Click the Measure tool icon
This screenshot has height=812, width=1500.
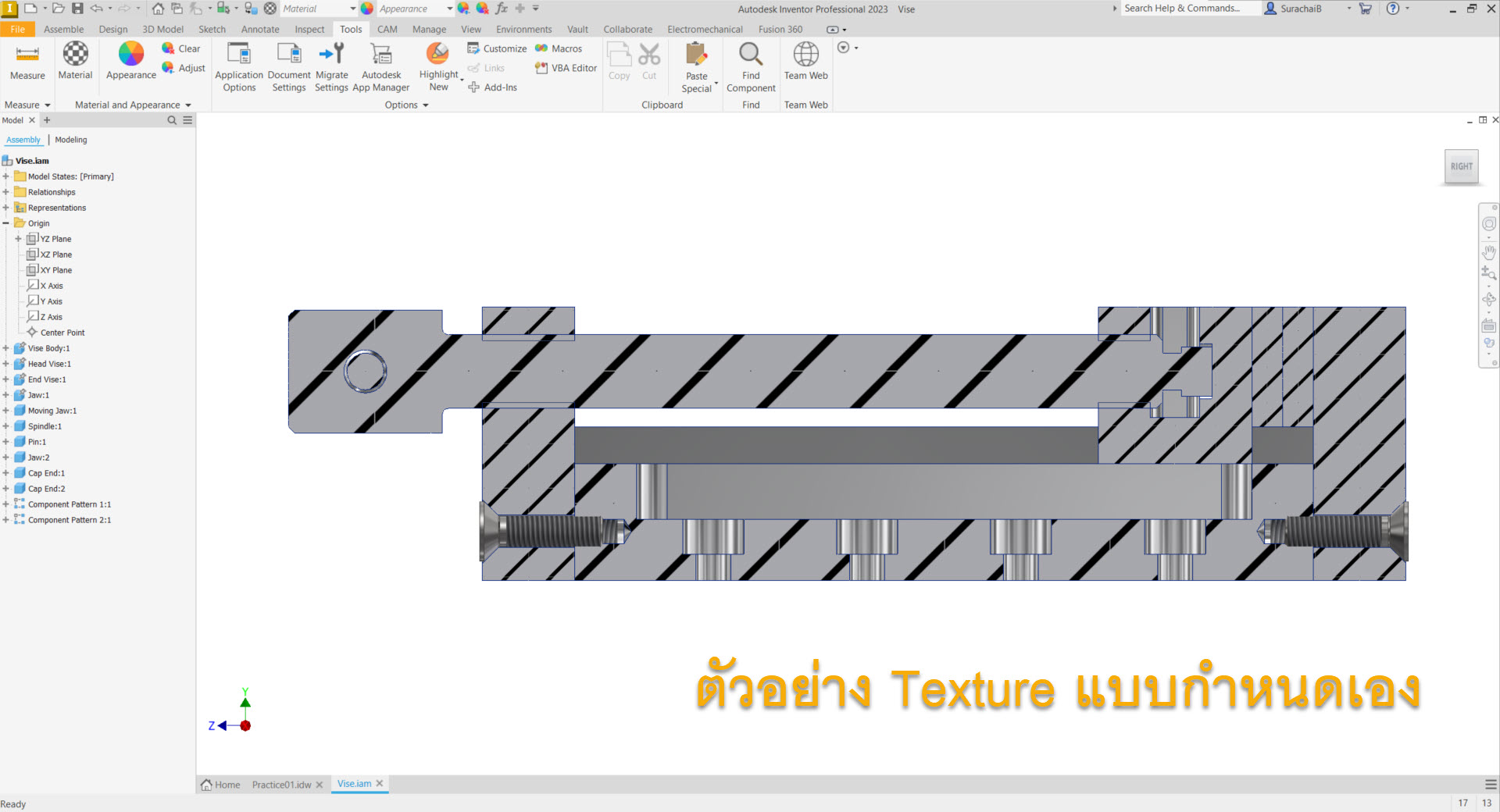(x=27, y=55)
